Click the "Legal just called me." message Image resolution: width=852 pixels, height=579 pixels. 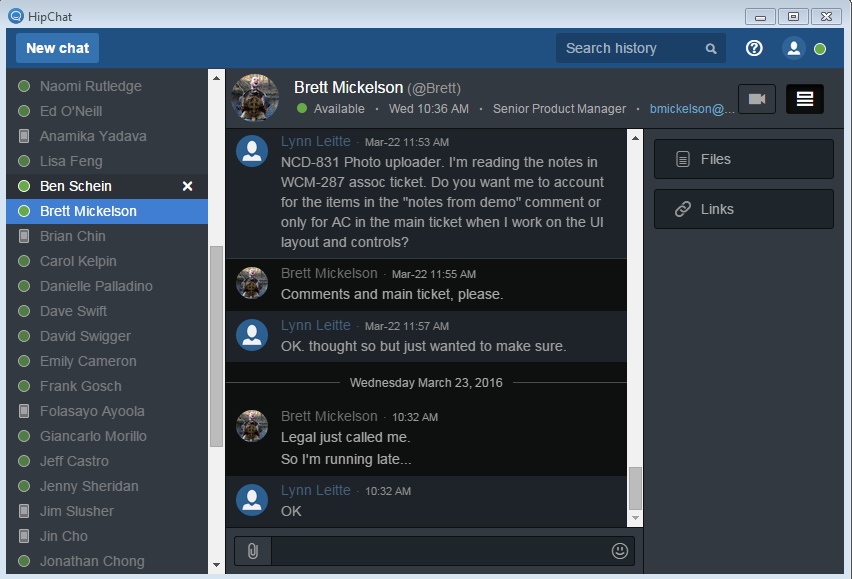pyautogui.click(x=346, y=437)
